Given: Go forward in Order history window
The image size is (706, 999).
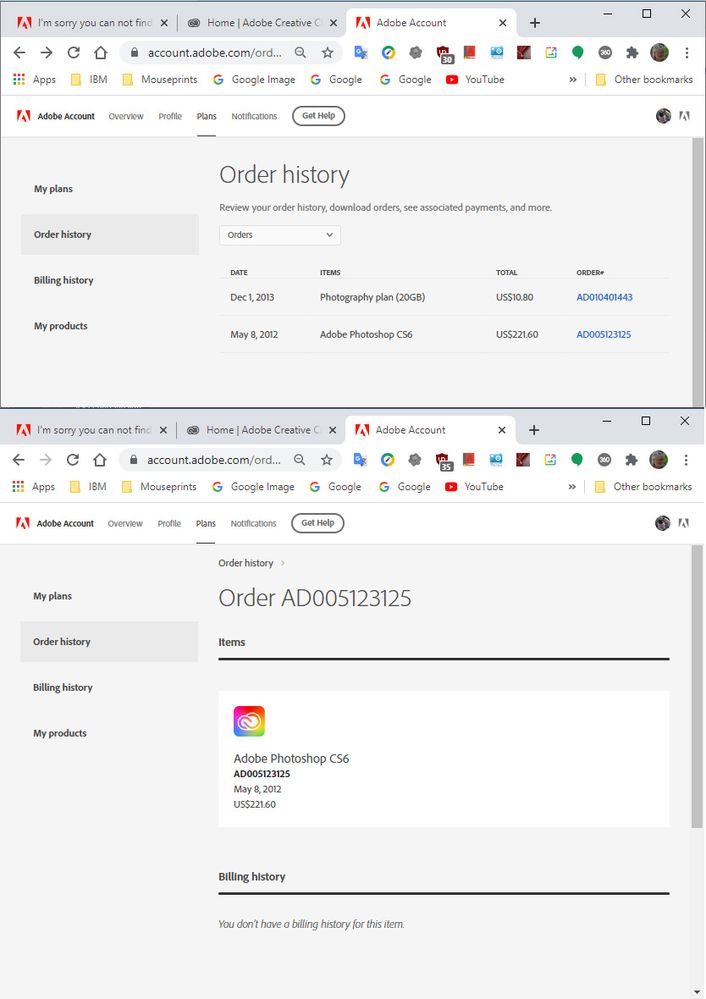Looking at the screenshot, I should click(x=47, y=53).
